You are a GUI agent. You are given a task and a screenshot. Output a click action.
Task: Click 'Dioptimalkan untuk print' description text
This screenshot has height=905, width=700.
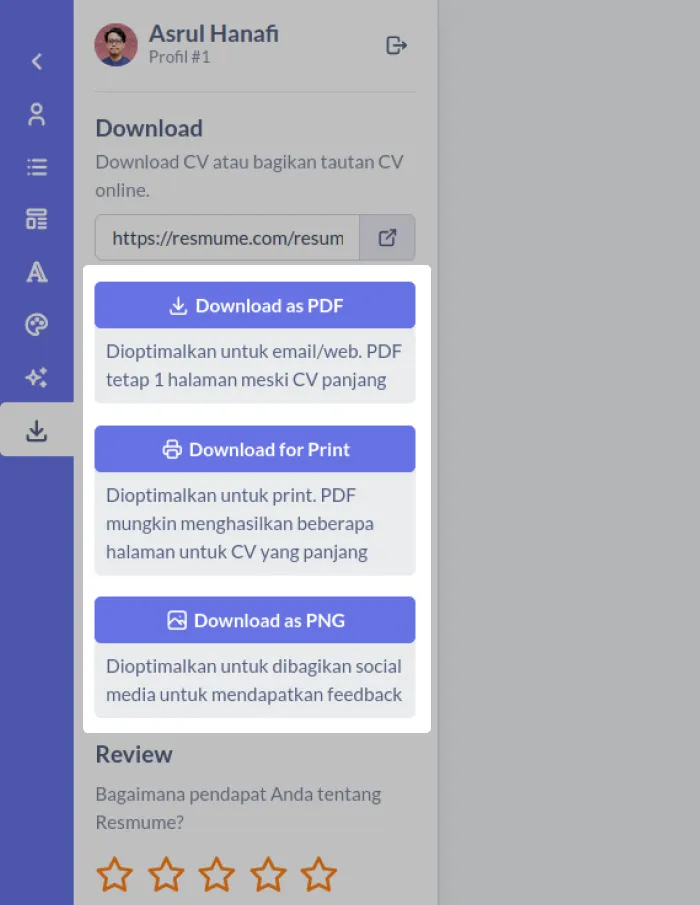240,523
